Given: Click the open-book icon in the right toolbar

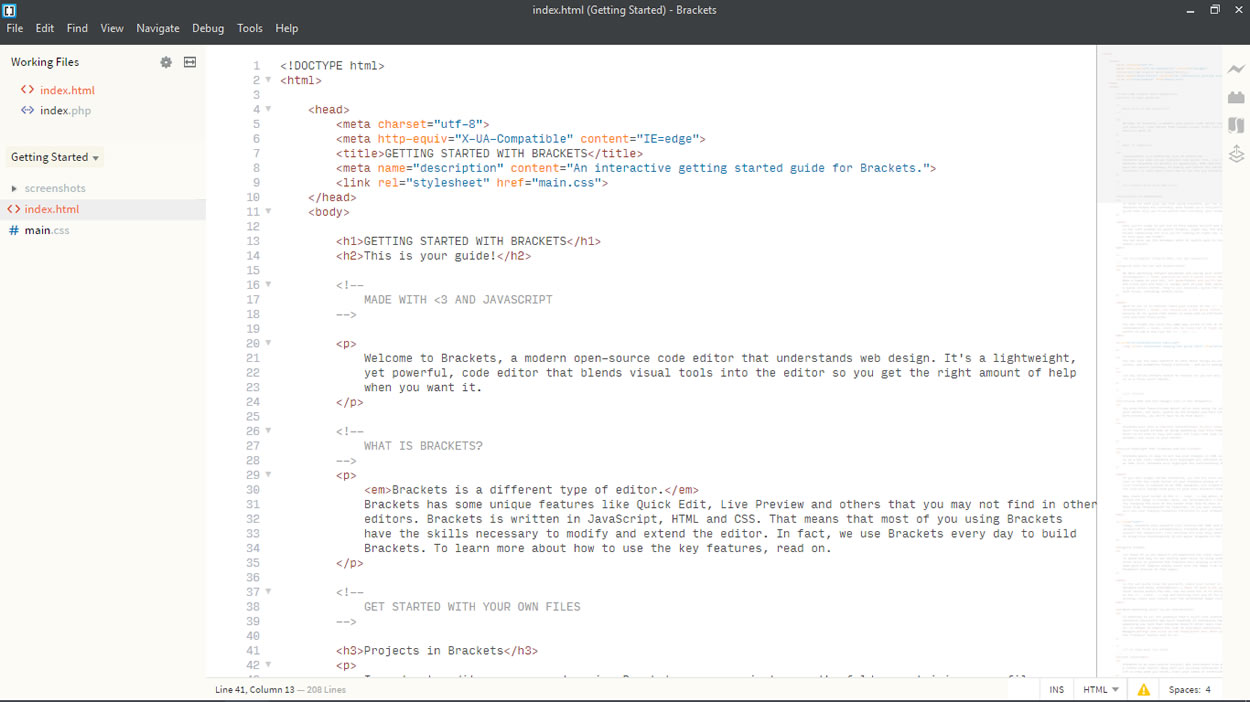Looking at the screenshot, I should [x=1237, y=125].
